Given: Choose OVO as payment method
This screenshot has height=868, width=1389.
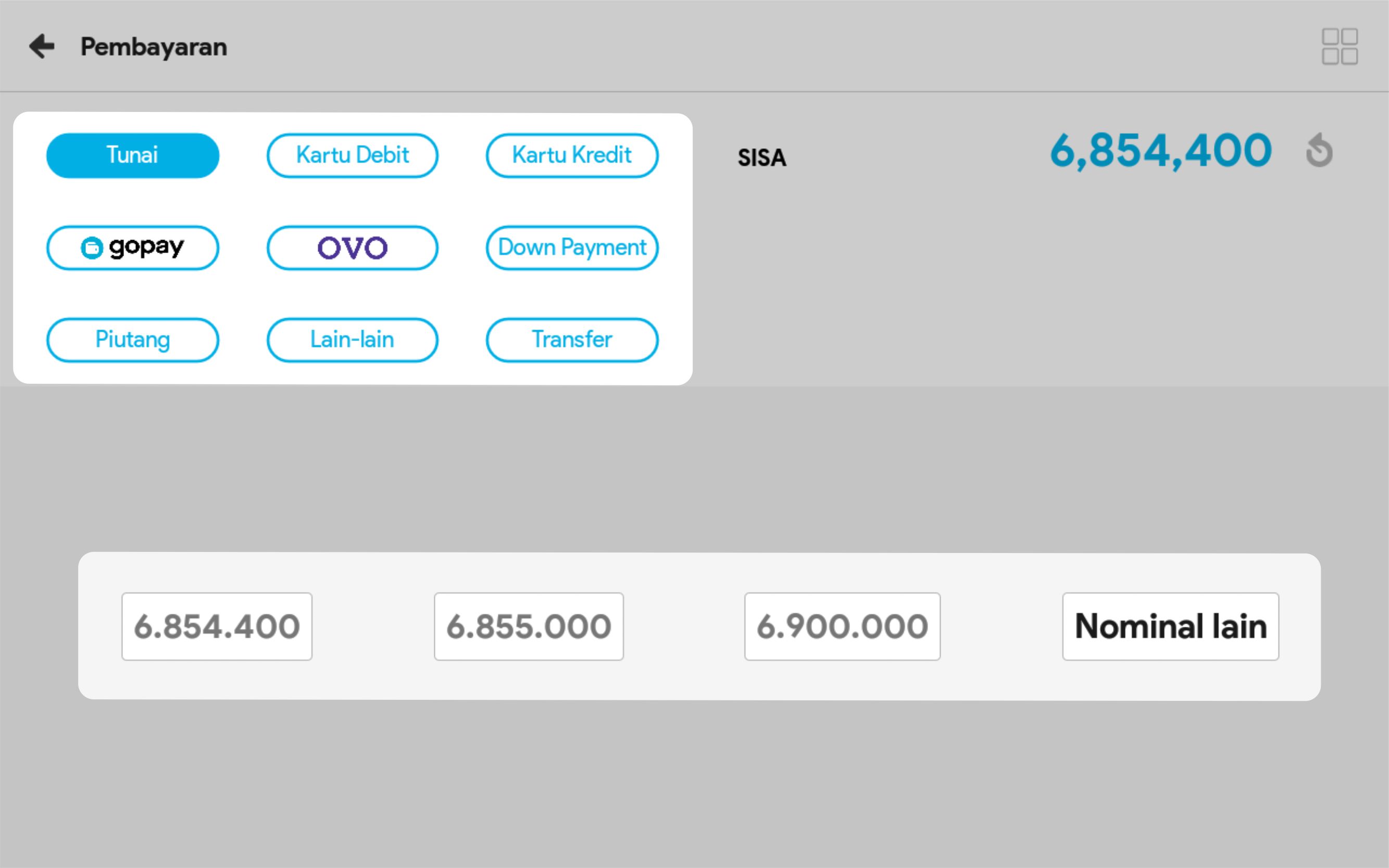Looking at the screenshot, I should (352, 248).
